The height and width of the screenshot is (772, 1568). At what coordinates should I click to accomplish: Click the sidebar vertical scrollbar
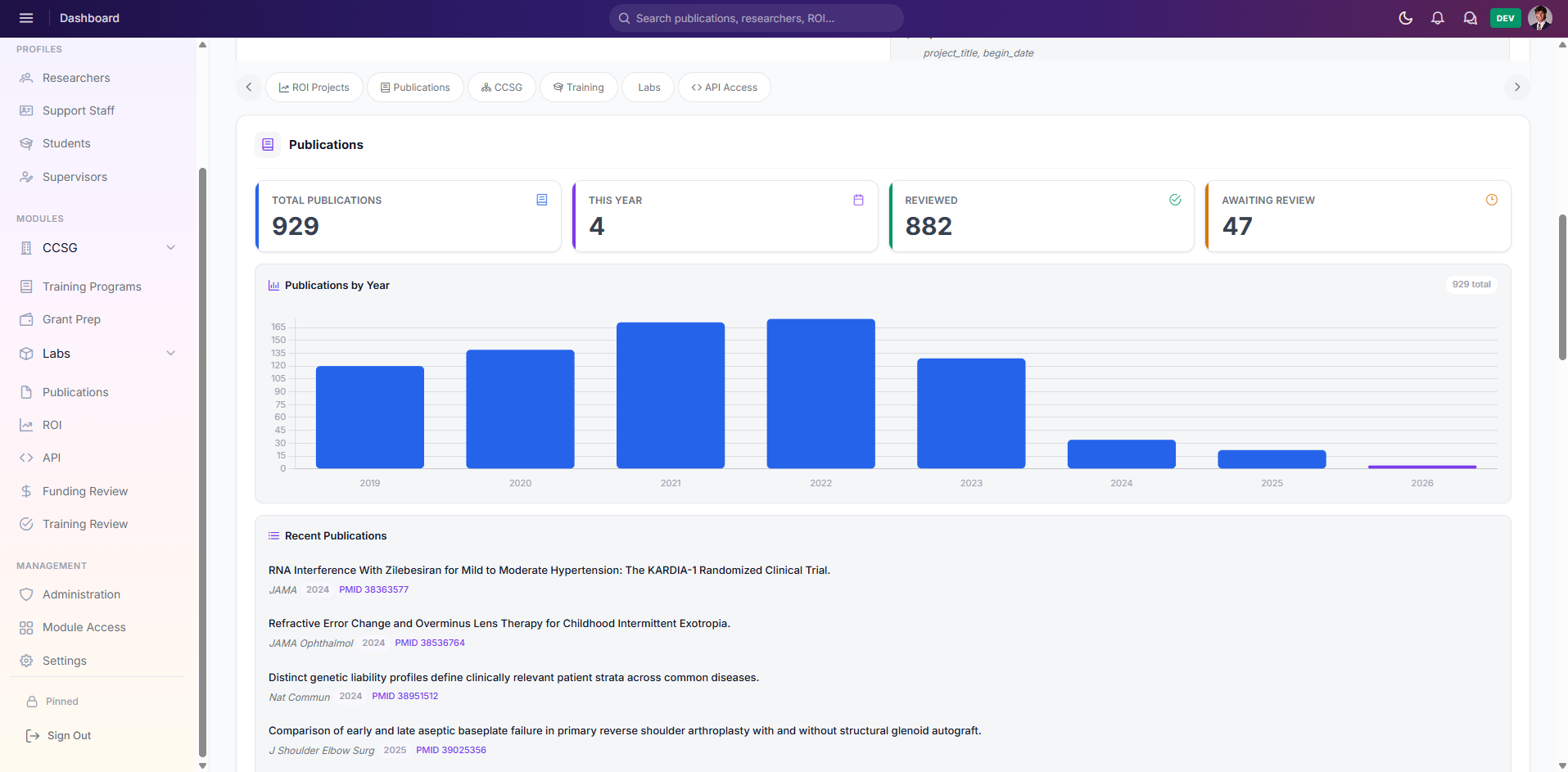pyautogui.click(x=202, y=463)
